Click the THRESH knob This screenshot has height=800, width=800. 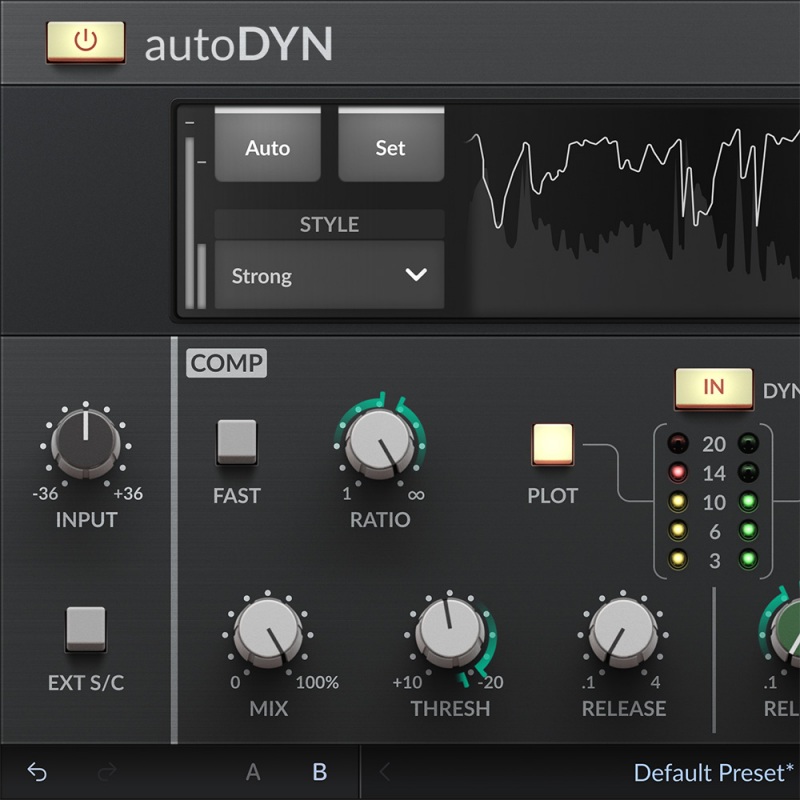[x=449, y=632]
